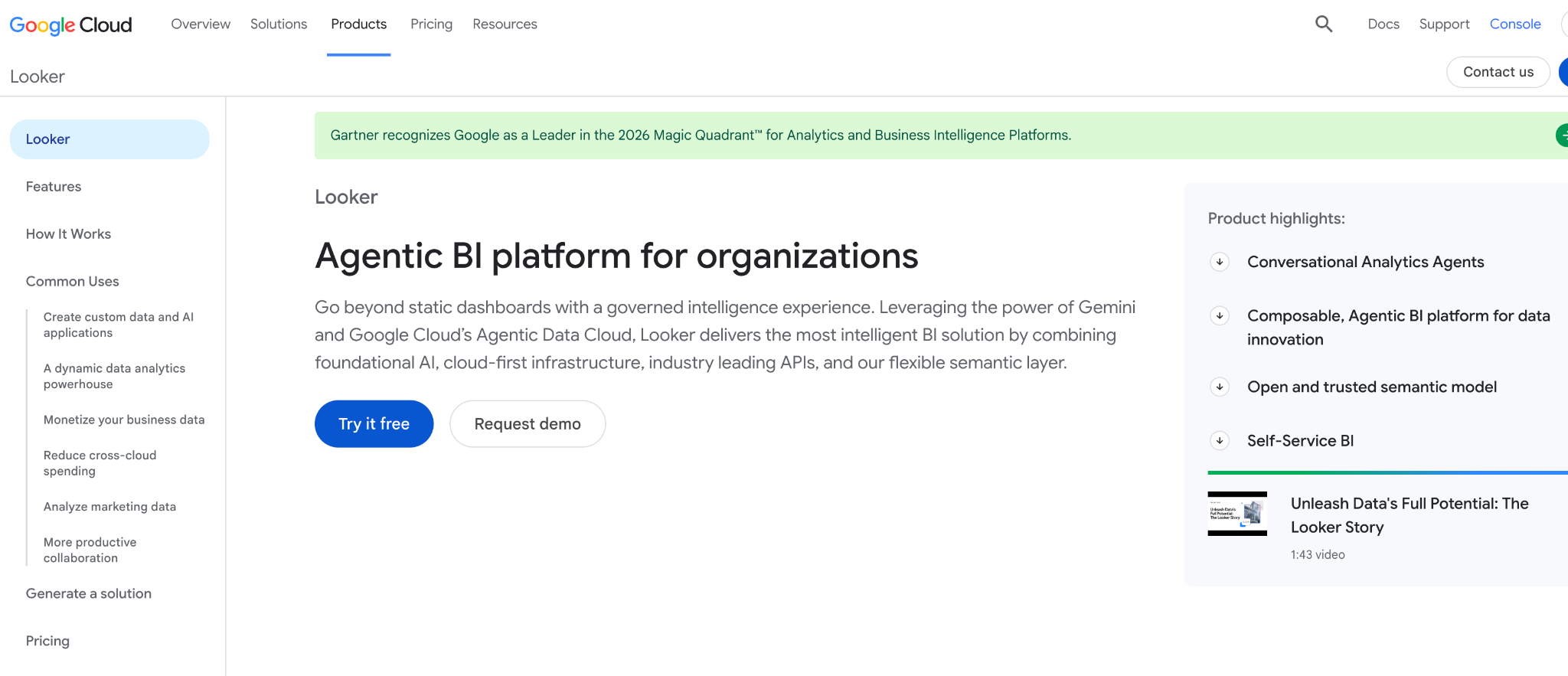Open Monetize your business data
Viewport: 1568px width, 676px height.
coord(124,420)
